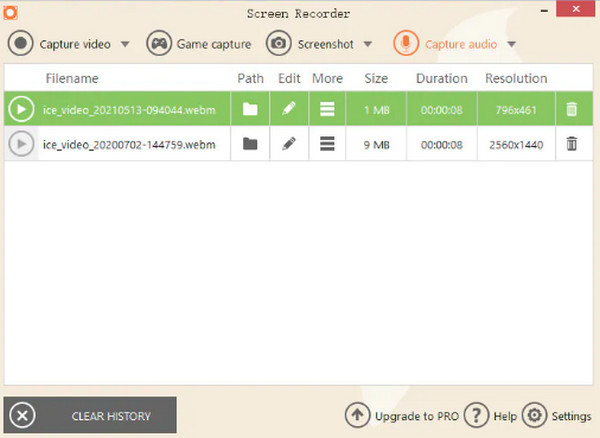Click the Path column header
This screenshot has width=600, height=438.
point(251,78)
